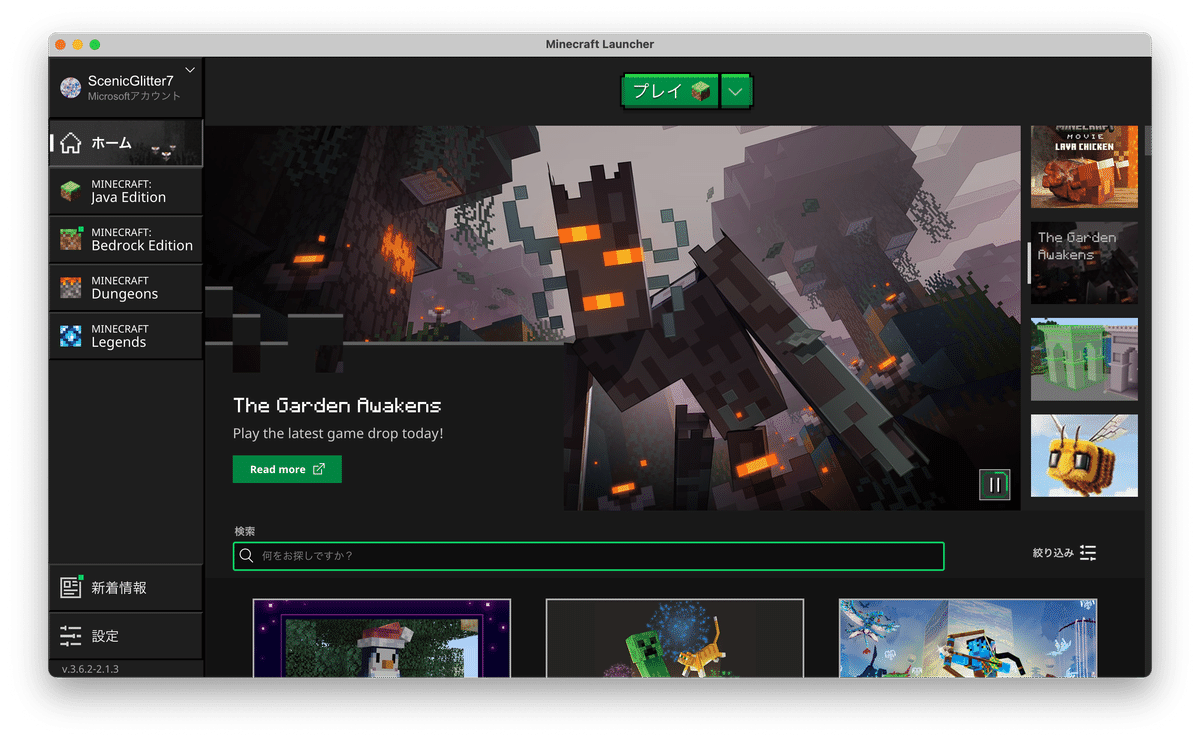Click the house icon beside ホーム
This screenshot has height=741, width=1200.
(70, 143)
